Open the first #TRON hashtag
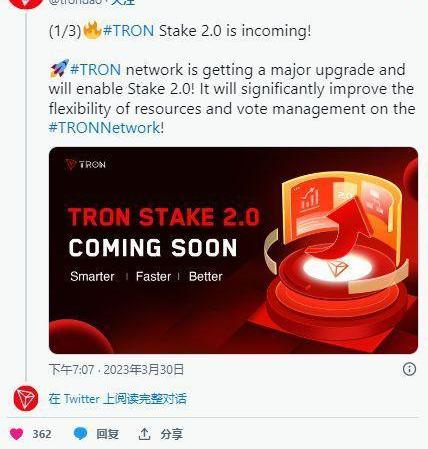The height and width of the screenshot is (449, 428). coord(129,31)
